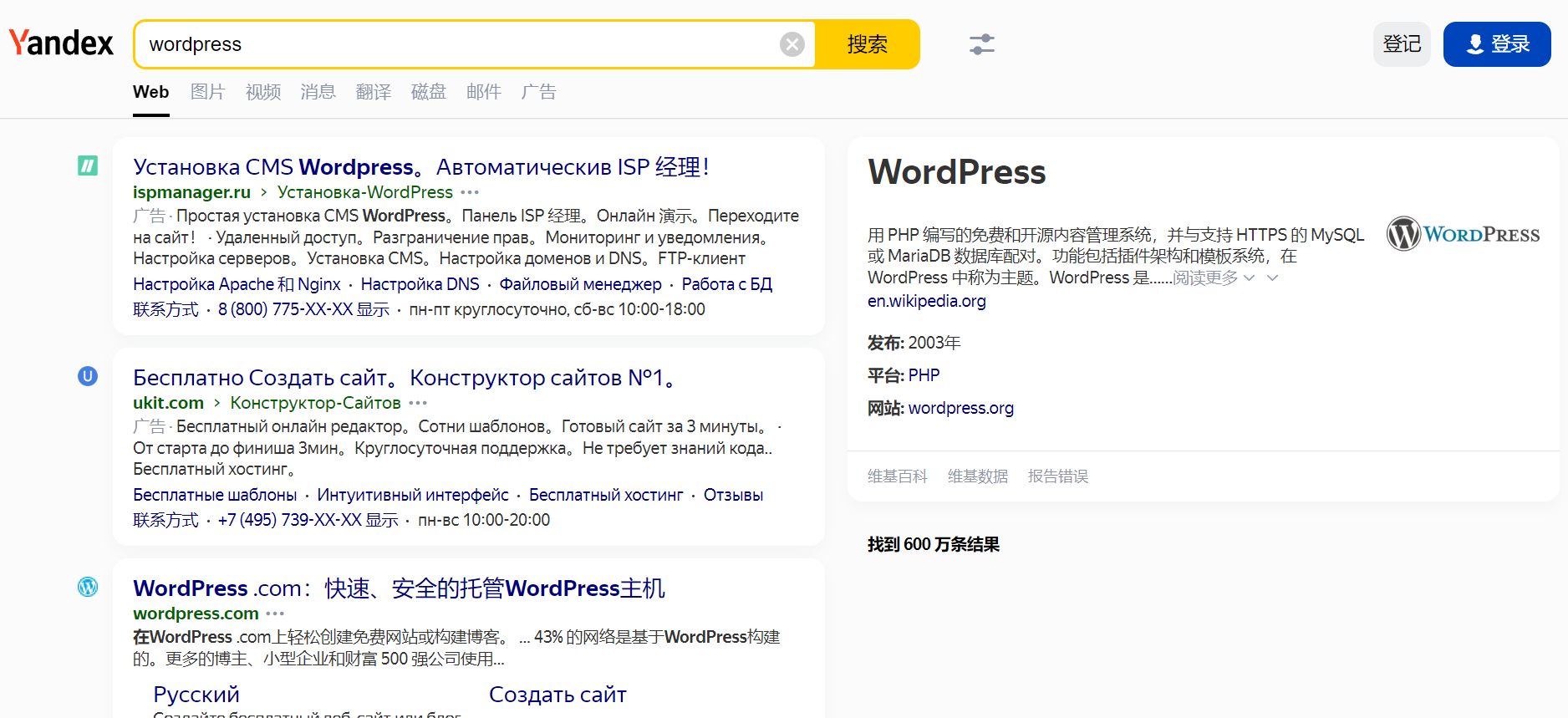
Task: Open the Файловый менеджер sitelink
Action: (x=581, y=284)
